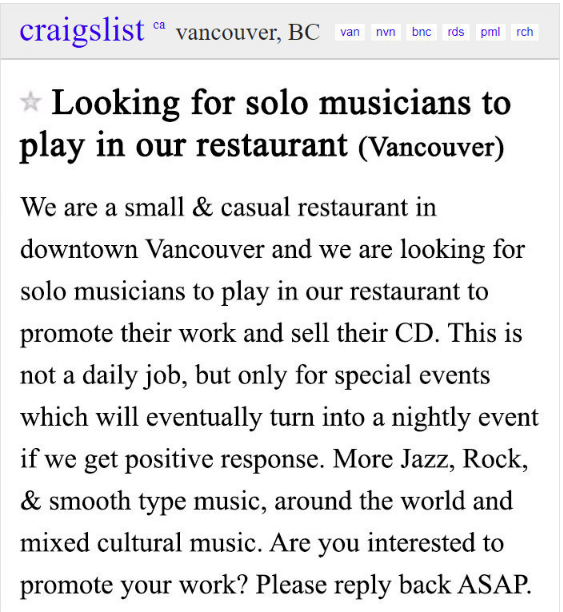Click the 'nightly event' phrase in body
563x612 pixels.
pos(465,418)
